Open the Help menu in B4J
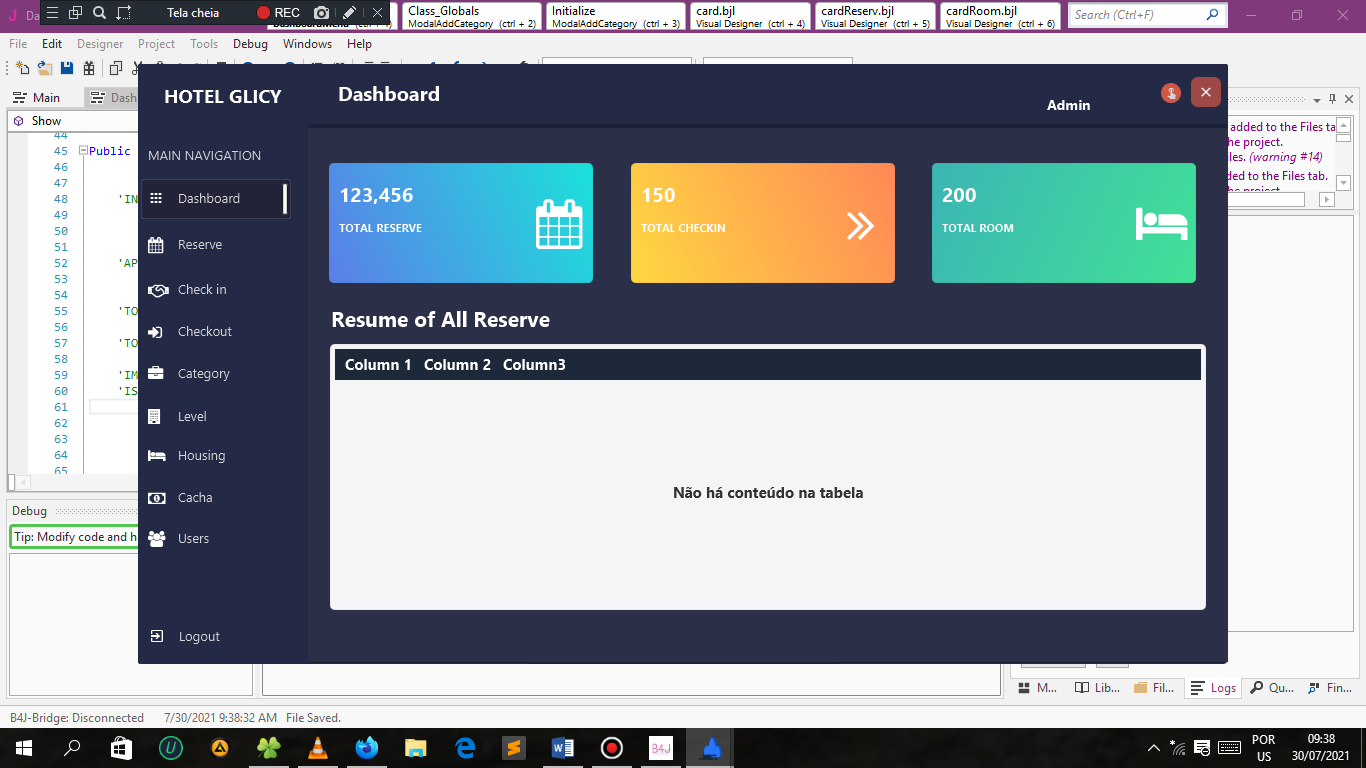This screenshot has height=768, width=1366. tap(359, 44)
